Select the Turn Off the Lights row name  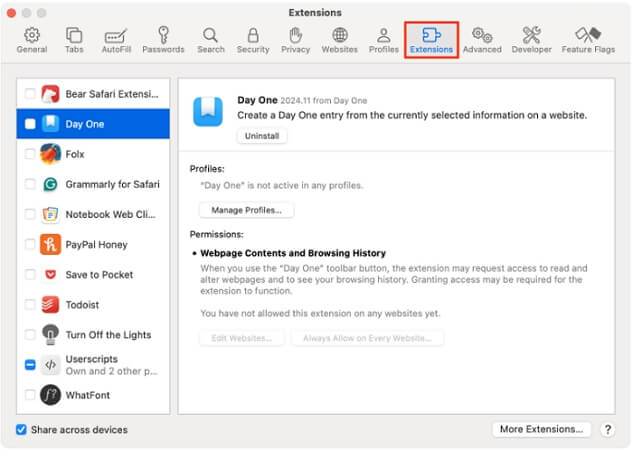point(108,335)
